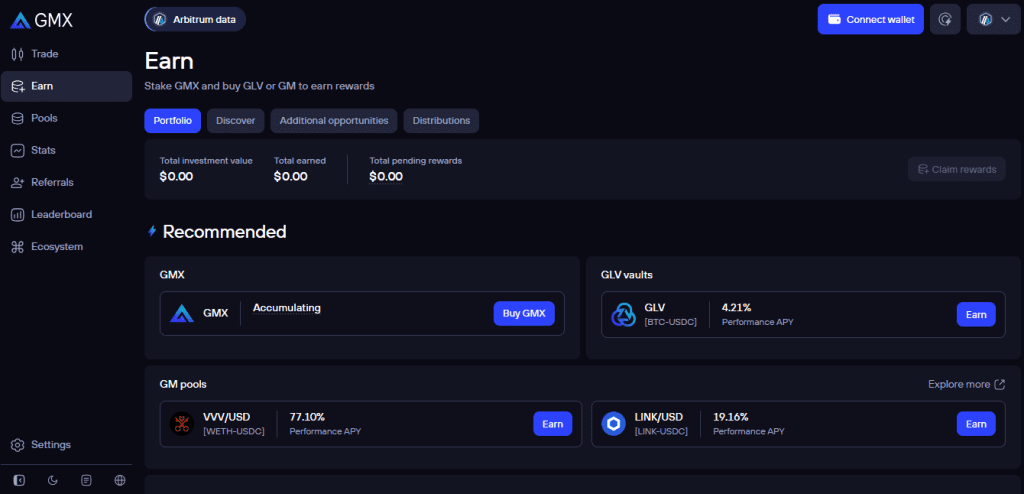Expand the Arbitrum network dropdown
Screen dimensions: 1024x494
[x=993, y=20]
